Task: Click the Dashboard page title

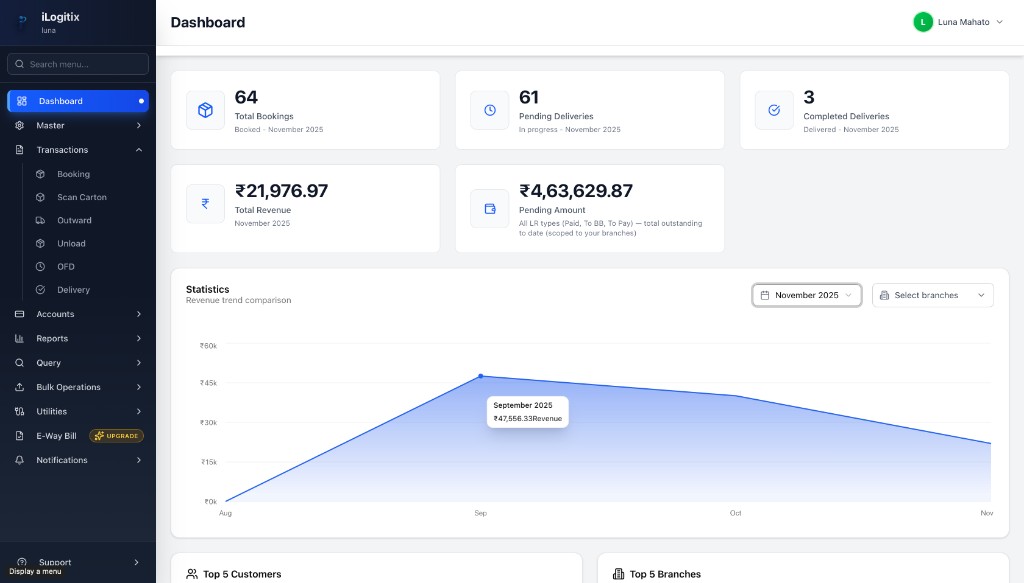Action: (208, 22)
